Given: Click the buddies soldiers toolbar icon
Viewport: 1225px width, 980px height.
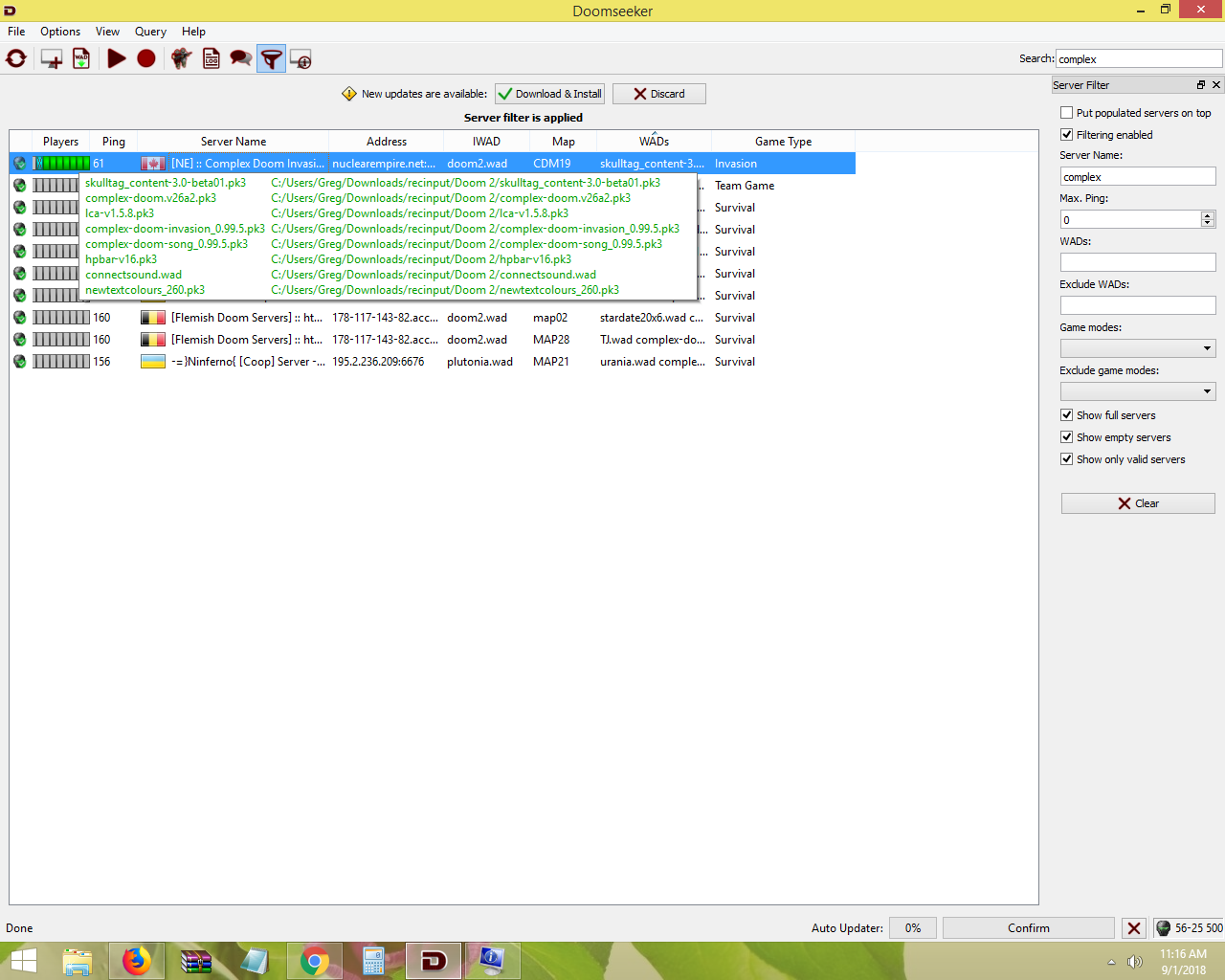Looking at the screenshot, I should pyautogui.click(x=181, y=59).
